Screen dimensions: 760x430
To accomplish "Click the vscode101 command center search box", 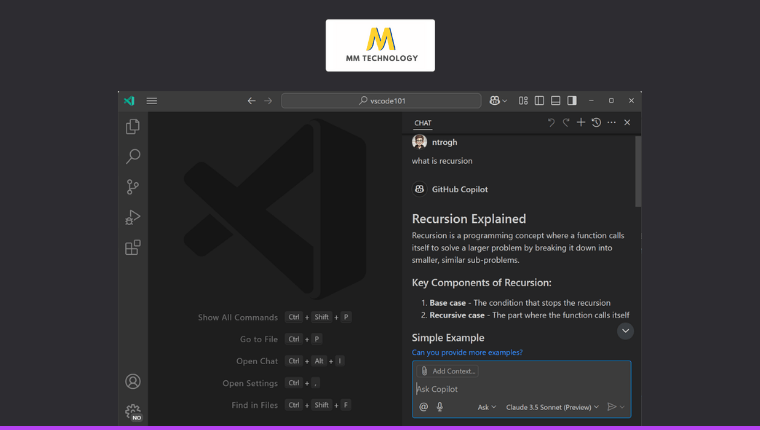I will click(x=381, y=101).
